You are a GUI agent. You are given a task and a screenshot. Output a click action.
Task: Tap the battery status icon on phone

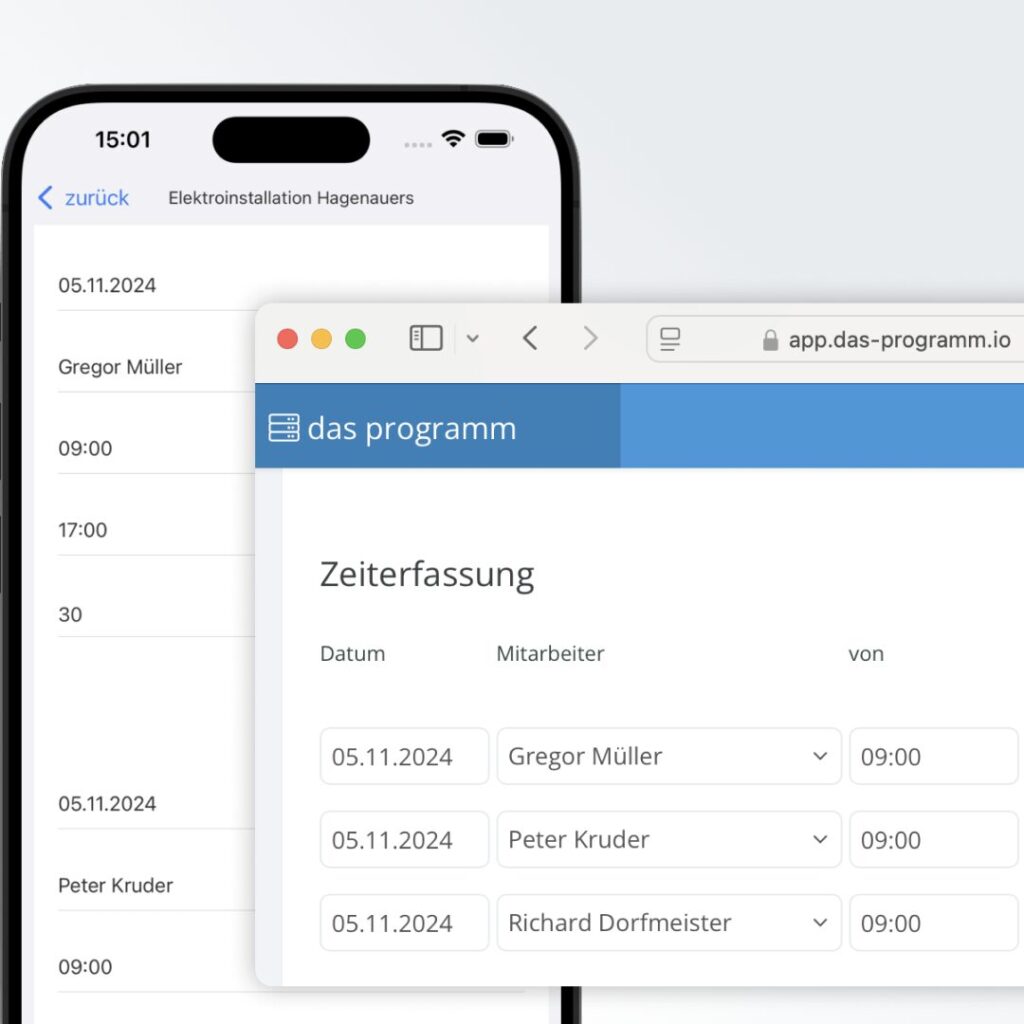tap(494, 139)
